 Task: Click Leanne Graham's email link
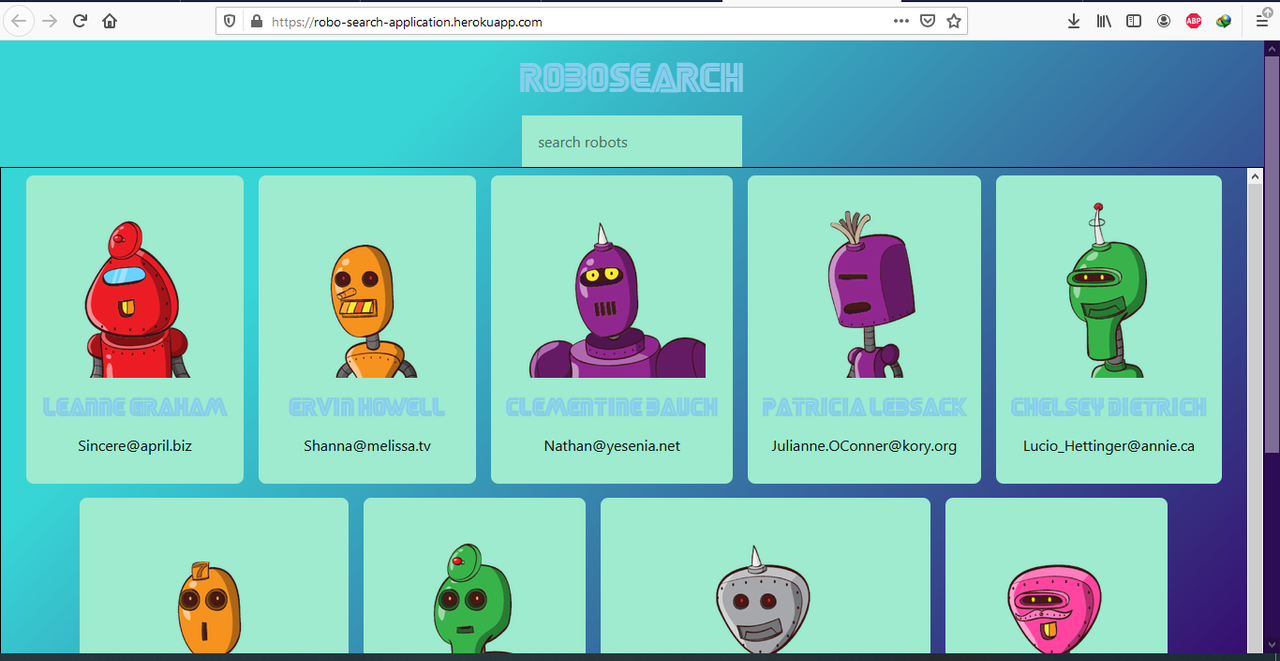[134, 445]
